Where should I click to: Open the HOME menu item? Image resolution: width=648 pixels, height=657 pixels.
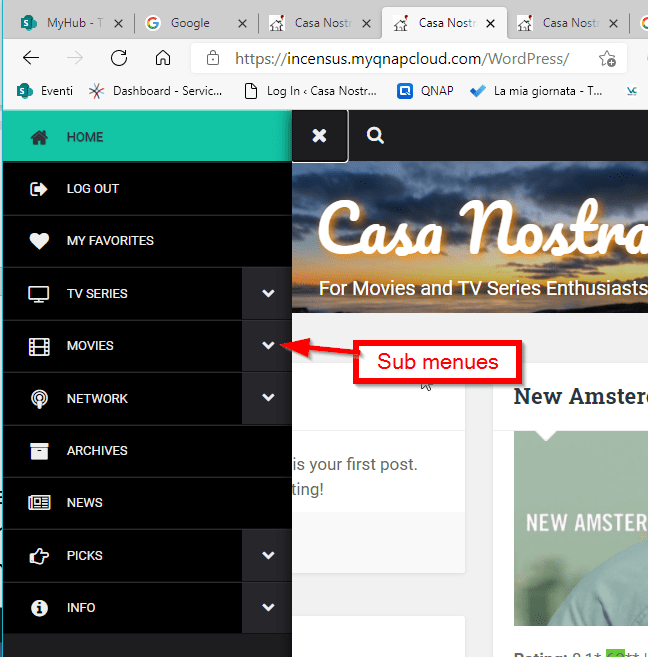[x=147, y=136]
